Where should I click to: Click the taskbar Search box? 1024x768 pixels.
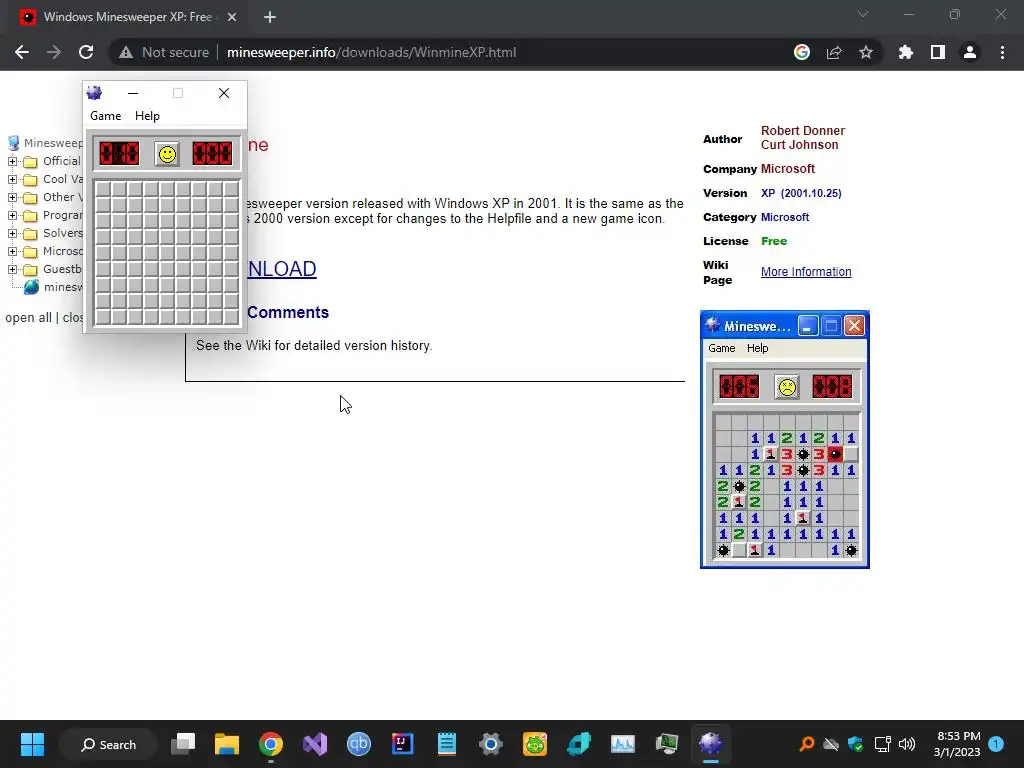pos(108,744)
